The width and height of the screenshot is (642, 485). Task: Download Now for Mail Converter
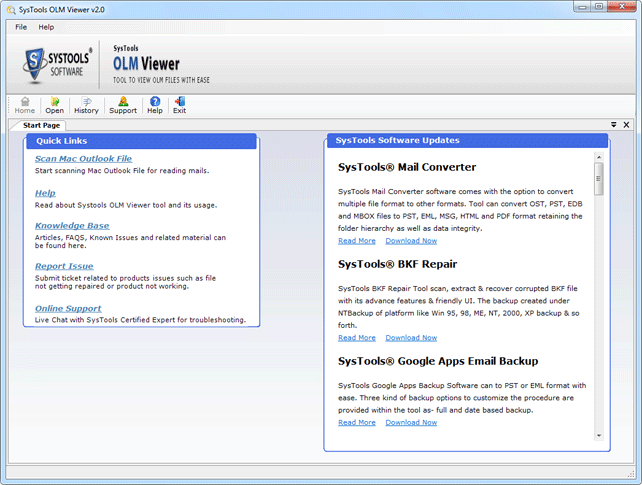411,241
